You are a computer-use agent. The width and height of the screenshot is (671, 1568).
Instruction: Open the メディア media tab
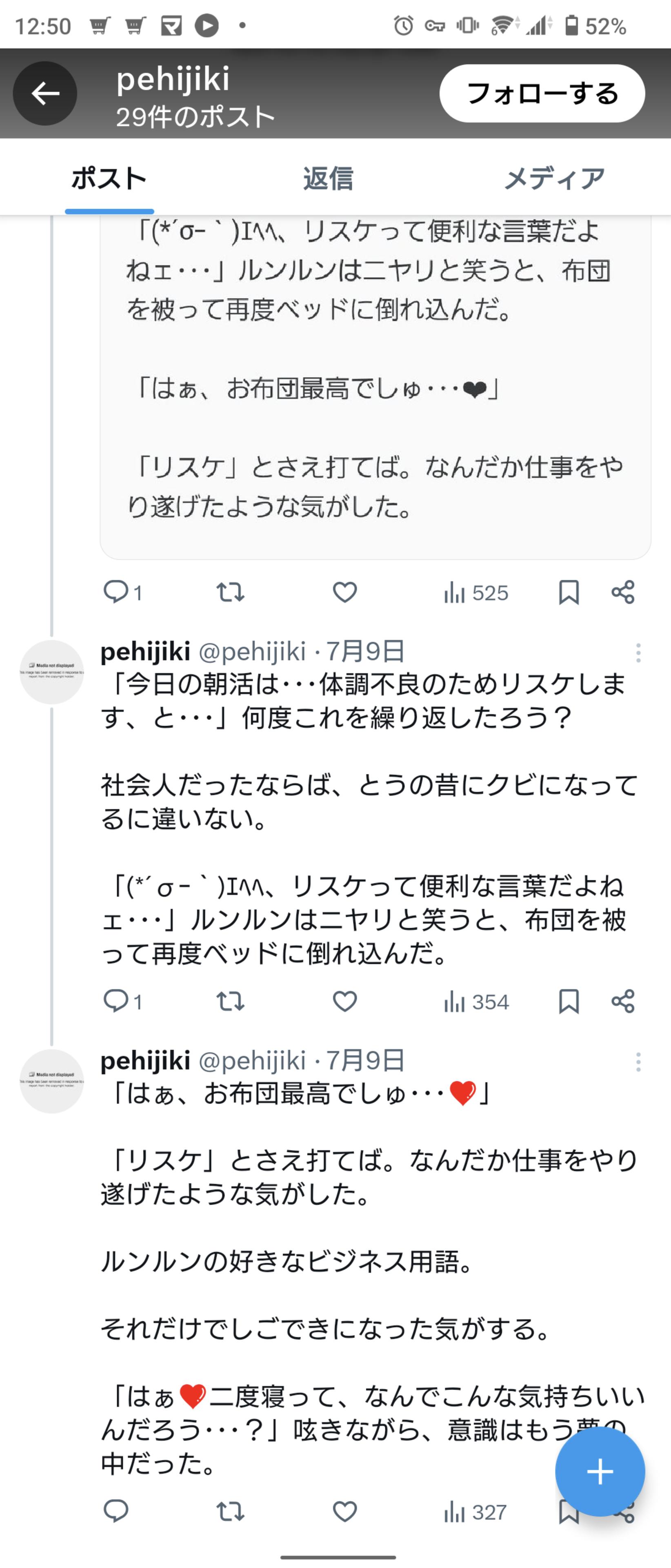click(554, 179)
